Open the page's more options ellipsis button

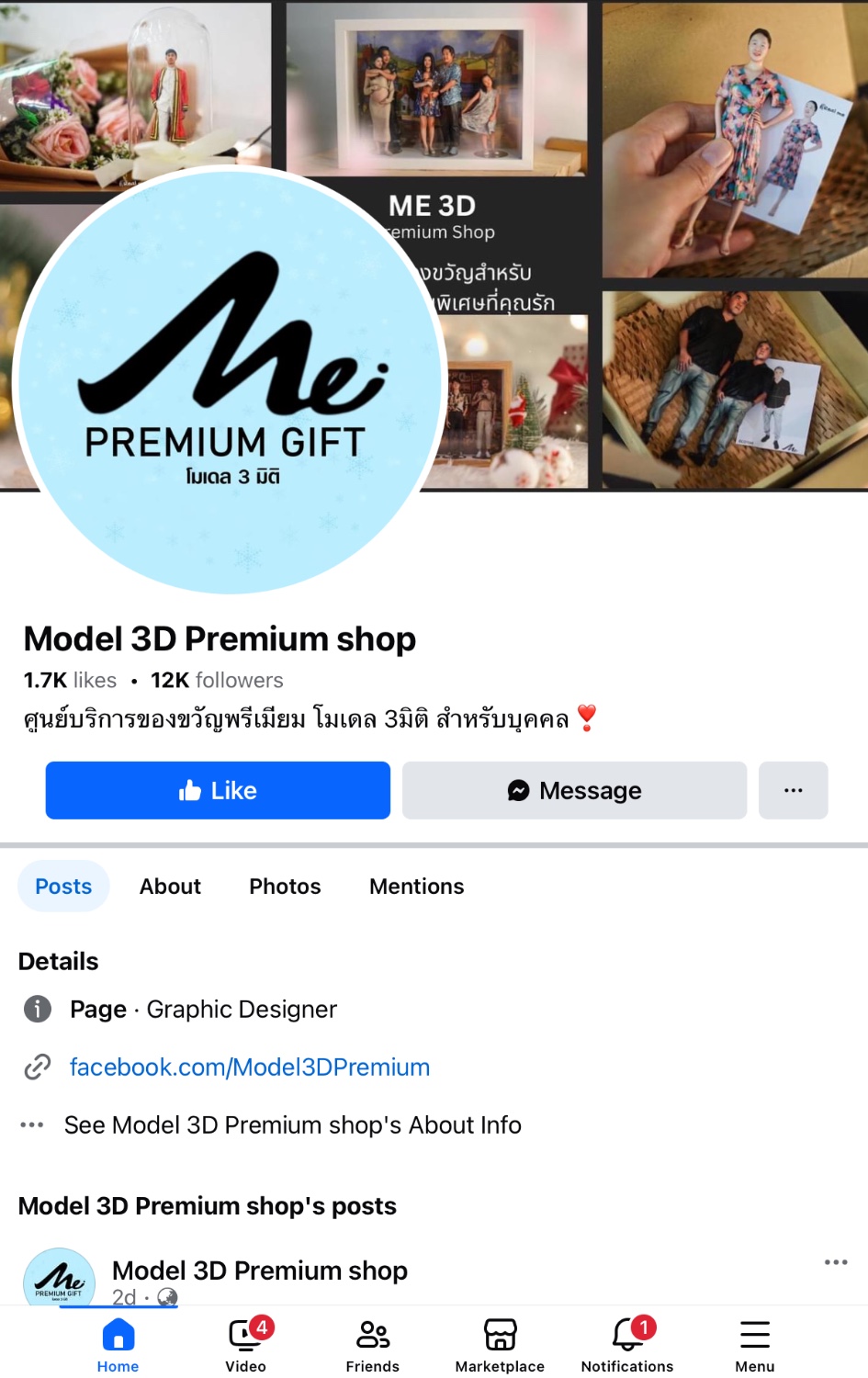click(794, 790)
